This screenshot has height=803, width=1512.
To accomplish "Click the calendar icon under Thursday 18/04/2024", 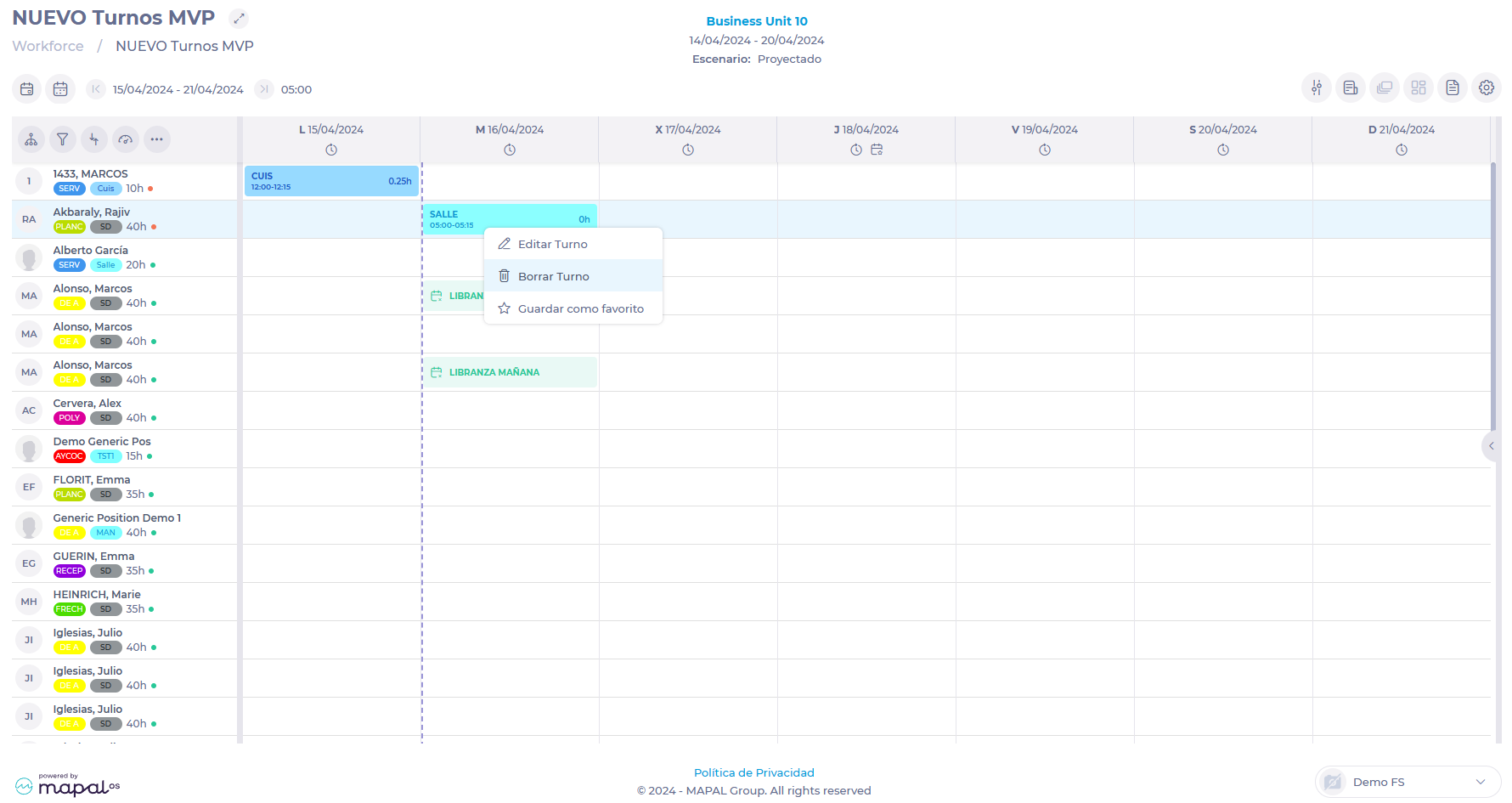I will (877, 150).
